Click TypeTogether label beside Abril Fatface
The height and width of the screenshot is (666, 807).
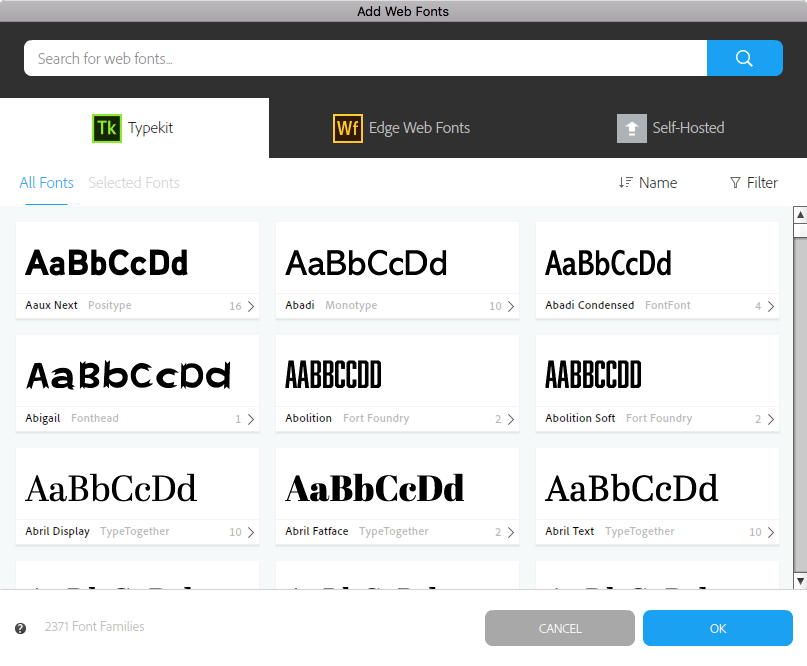pos(394,531)
